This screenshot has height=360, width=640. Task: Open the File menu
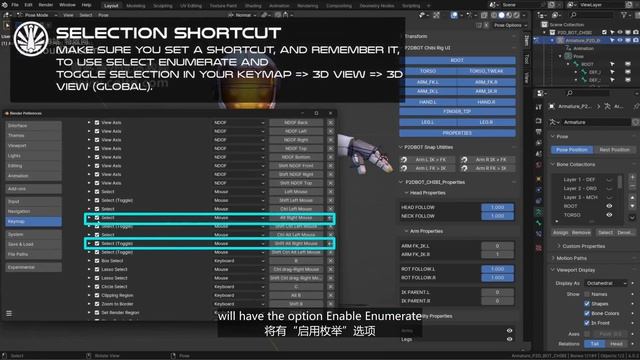[x=15, y=5]
